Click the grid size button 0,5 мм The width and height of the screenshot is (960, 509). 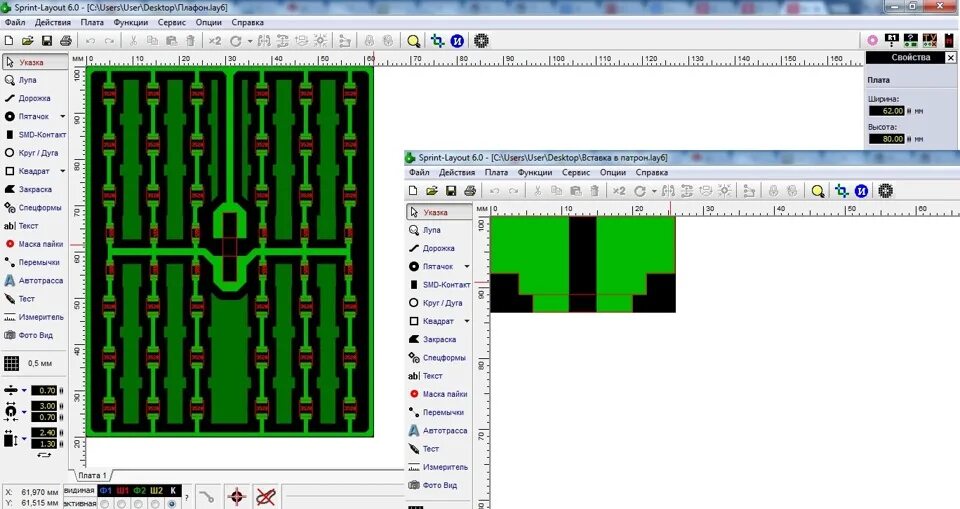(x=28, y=363)
